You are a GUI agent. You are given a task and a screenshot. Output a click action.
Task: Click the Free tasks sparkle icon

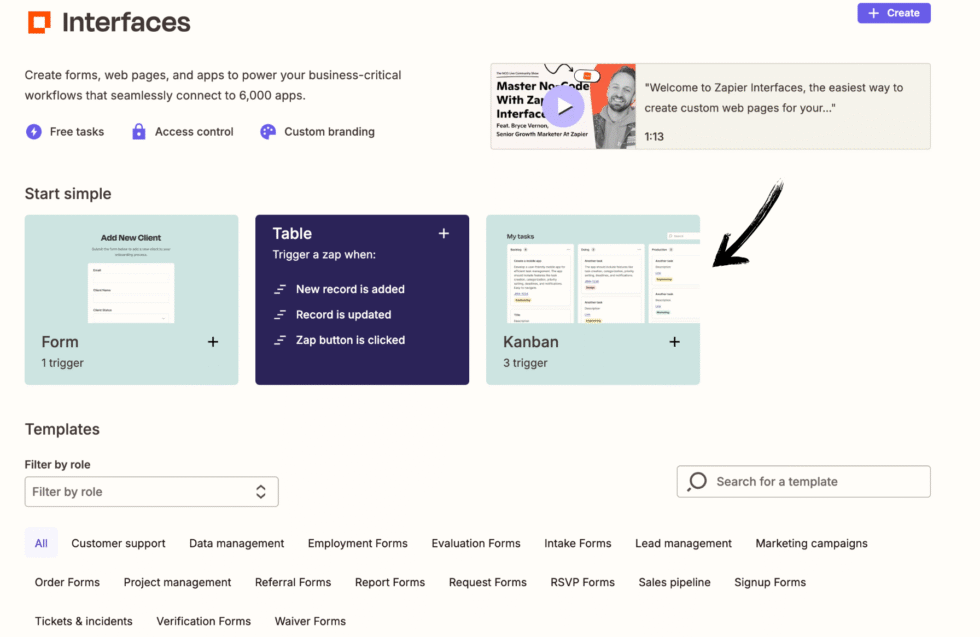coord(31,131)
